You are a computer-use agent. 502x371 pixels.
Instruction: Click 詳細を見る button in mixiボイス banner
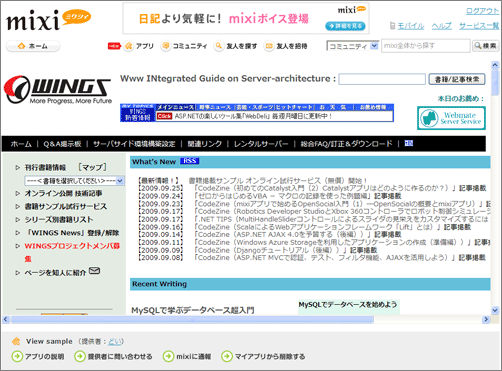click(345, 26)
